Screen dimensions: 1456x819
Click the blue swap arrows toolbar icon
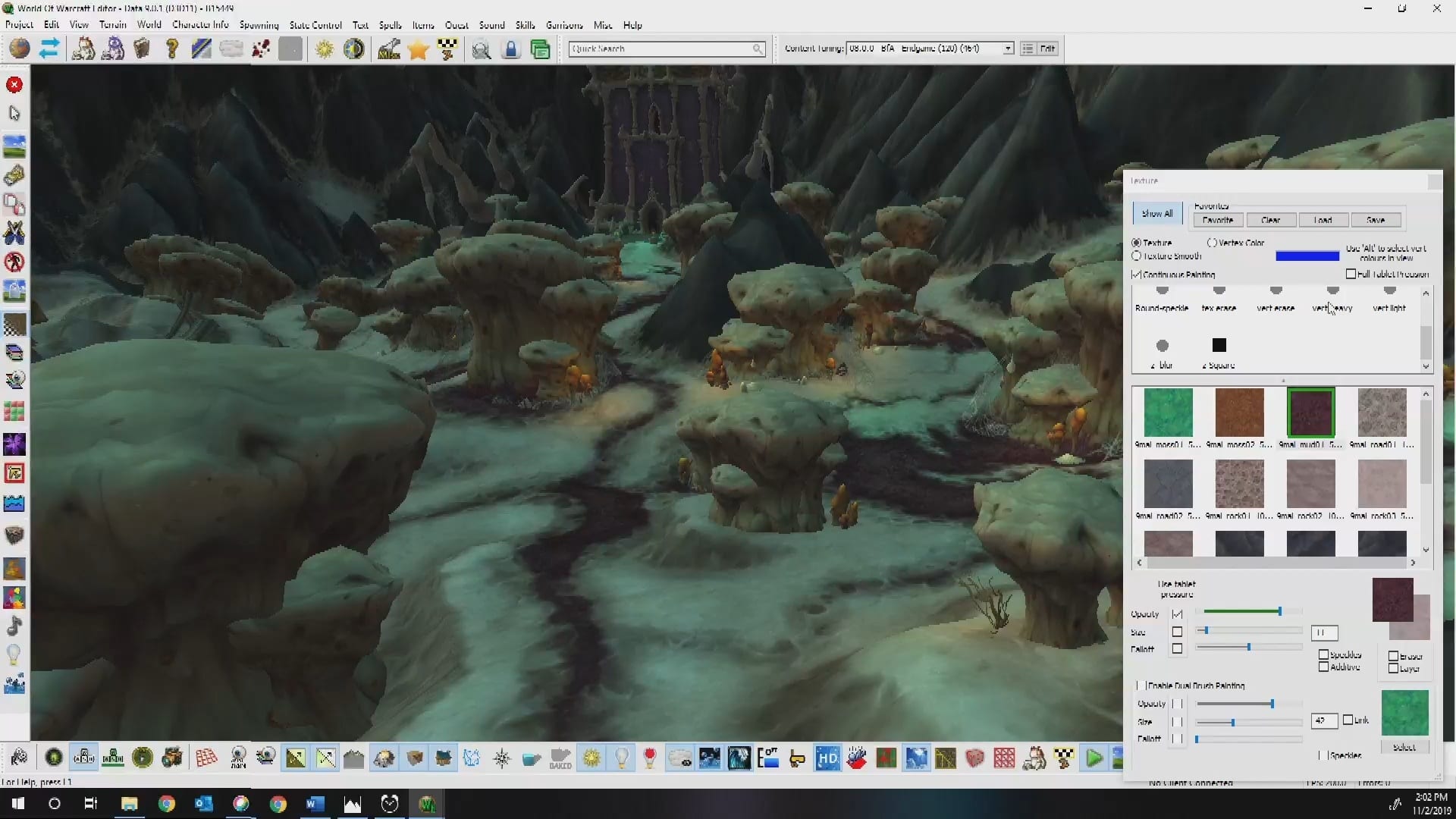49,49
